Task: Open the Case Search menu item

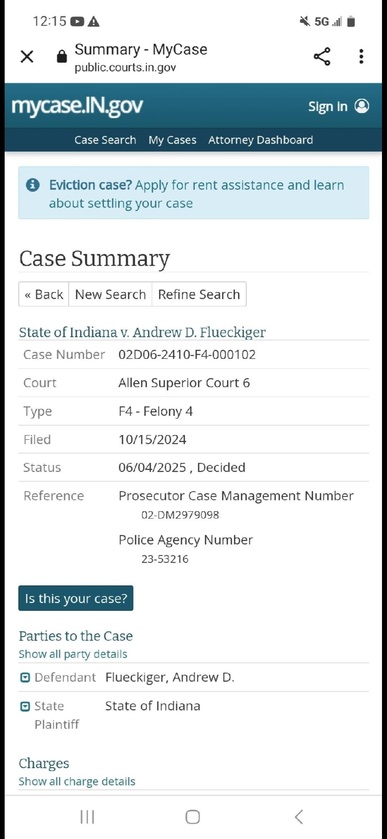Action: (x=105, y=140)
